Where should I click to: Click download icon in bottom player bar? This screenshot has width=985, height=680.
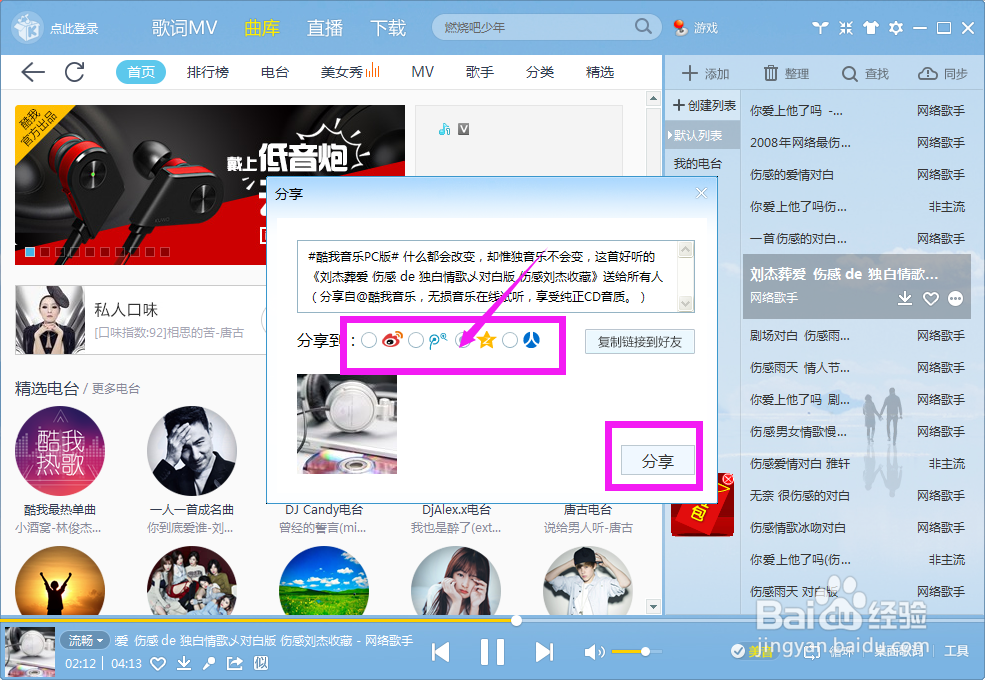pyautogui.click(x=183, y=663)
